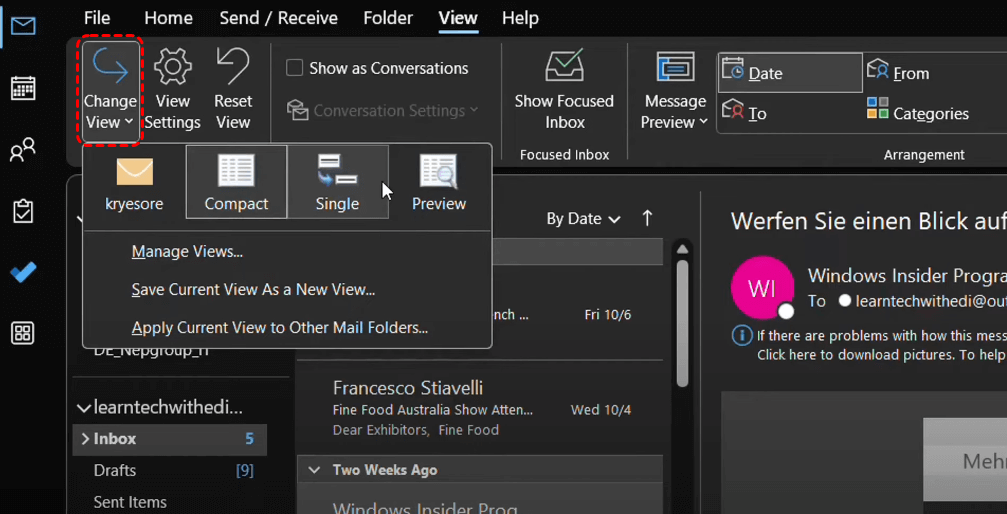
Task: Open the To Do blue checkmark icon
Action: [23, 273]
